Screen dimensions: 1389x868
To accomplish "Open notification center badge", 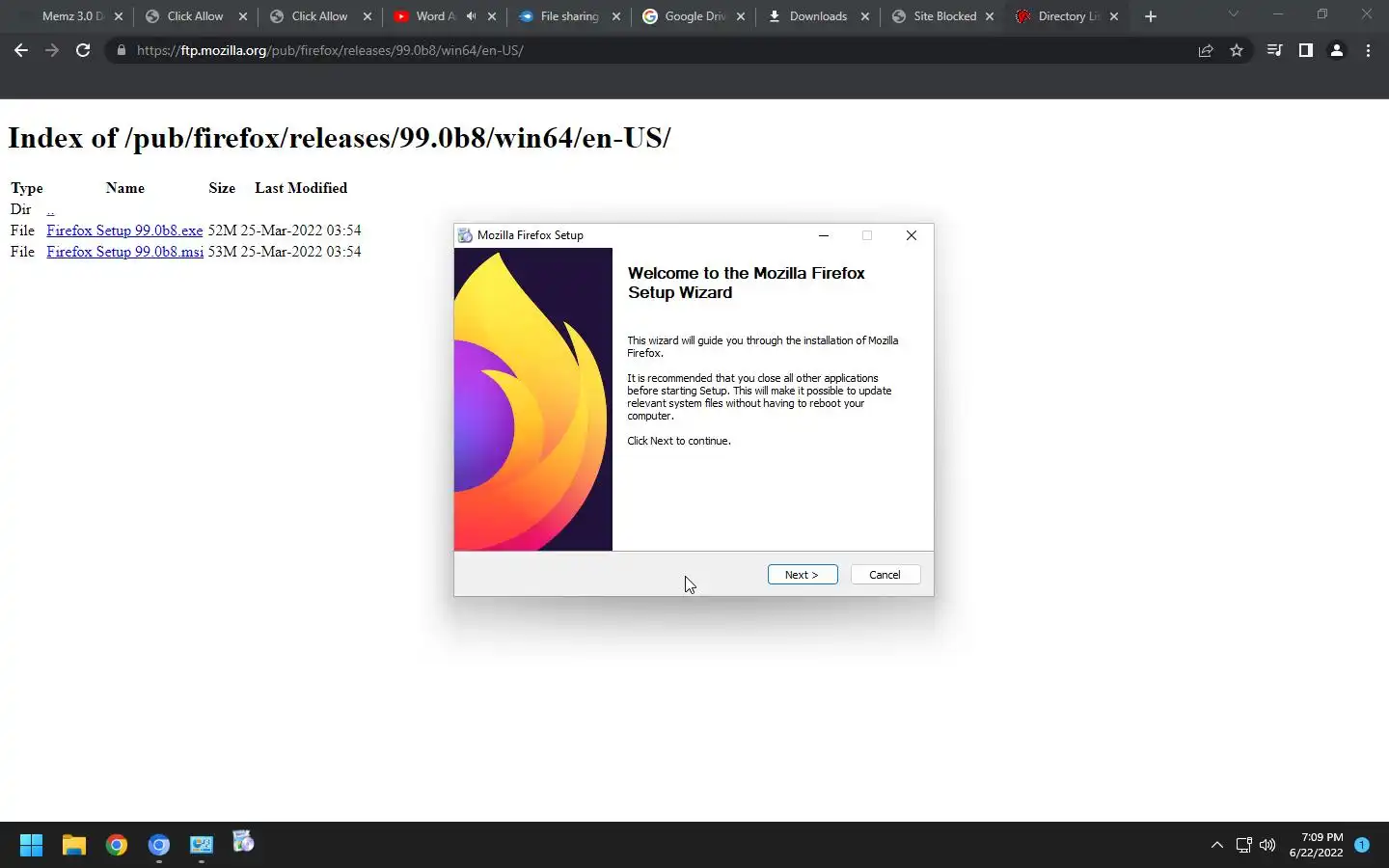I will [1362, 845].
